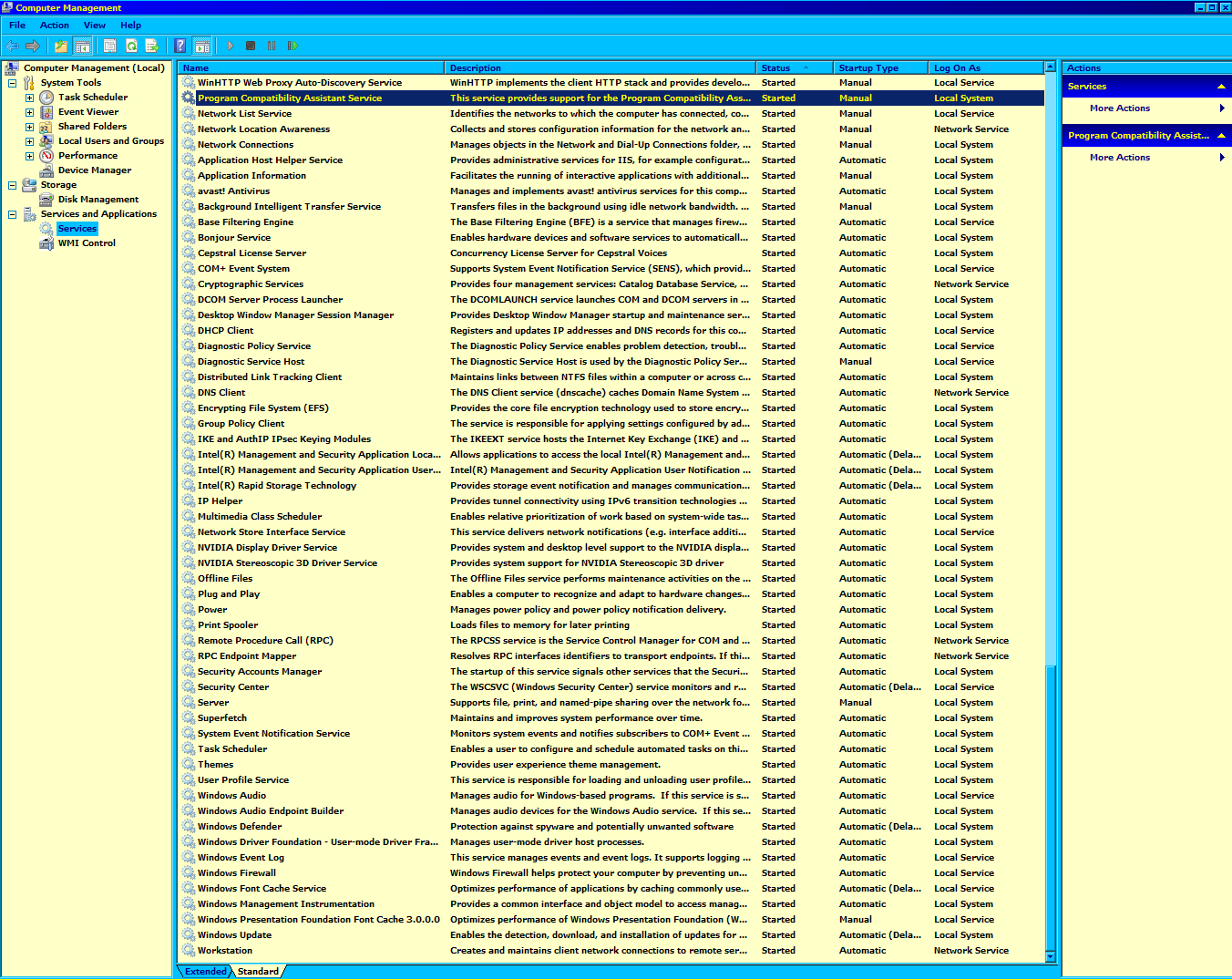The height and width of the screenshot is (980, 1232).
Task: Collapse Program Compatibility Assist... actions section
Action: 1221,136
